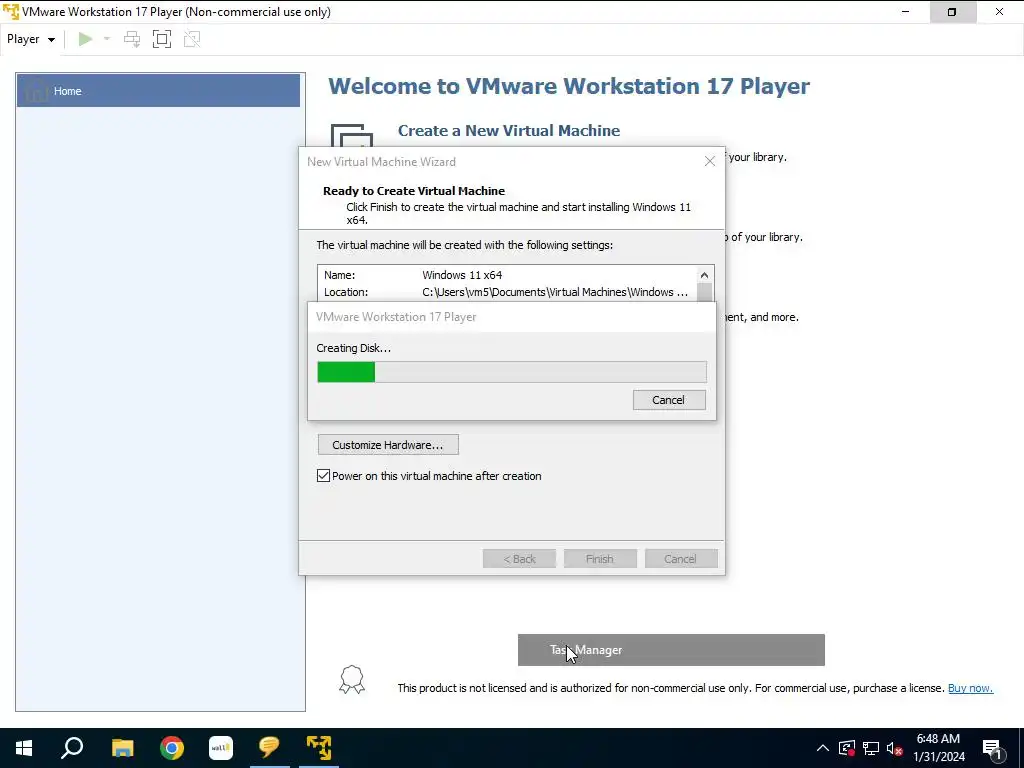Click the license ribbon badge icon
This screenshot has height=768, width=1024.
pyautogui.click(x=352, y=679)
